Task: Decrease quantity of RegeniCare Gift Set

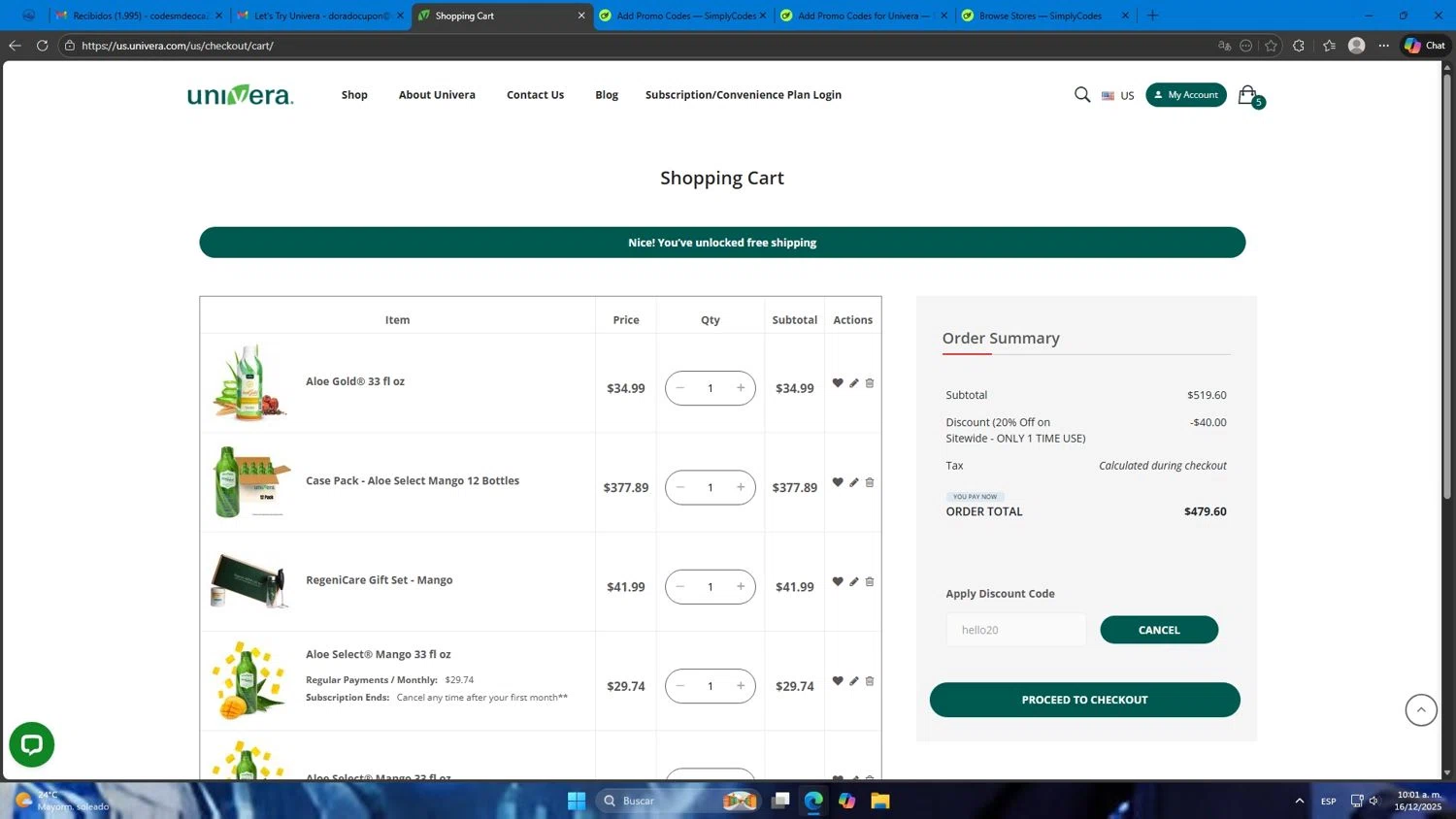Action: [680, 586]
